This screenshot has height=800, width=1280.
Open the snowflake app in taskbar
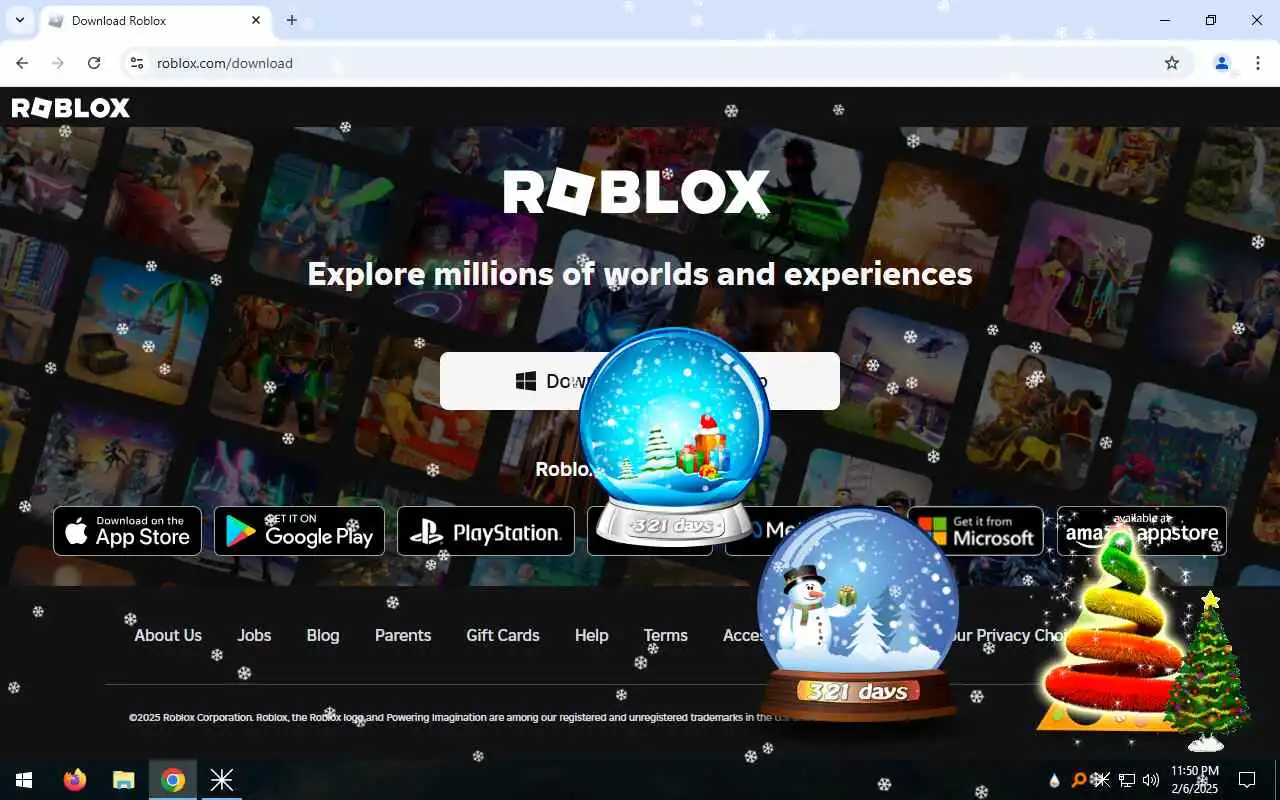pyautogui.click(x=221, y=780)
